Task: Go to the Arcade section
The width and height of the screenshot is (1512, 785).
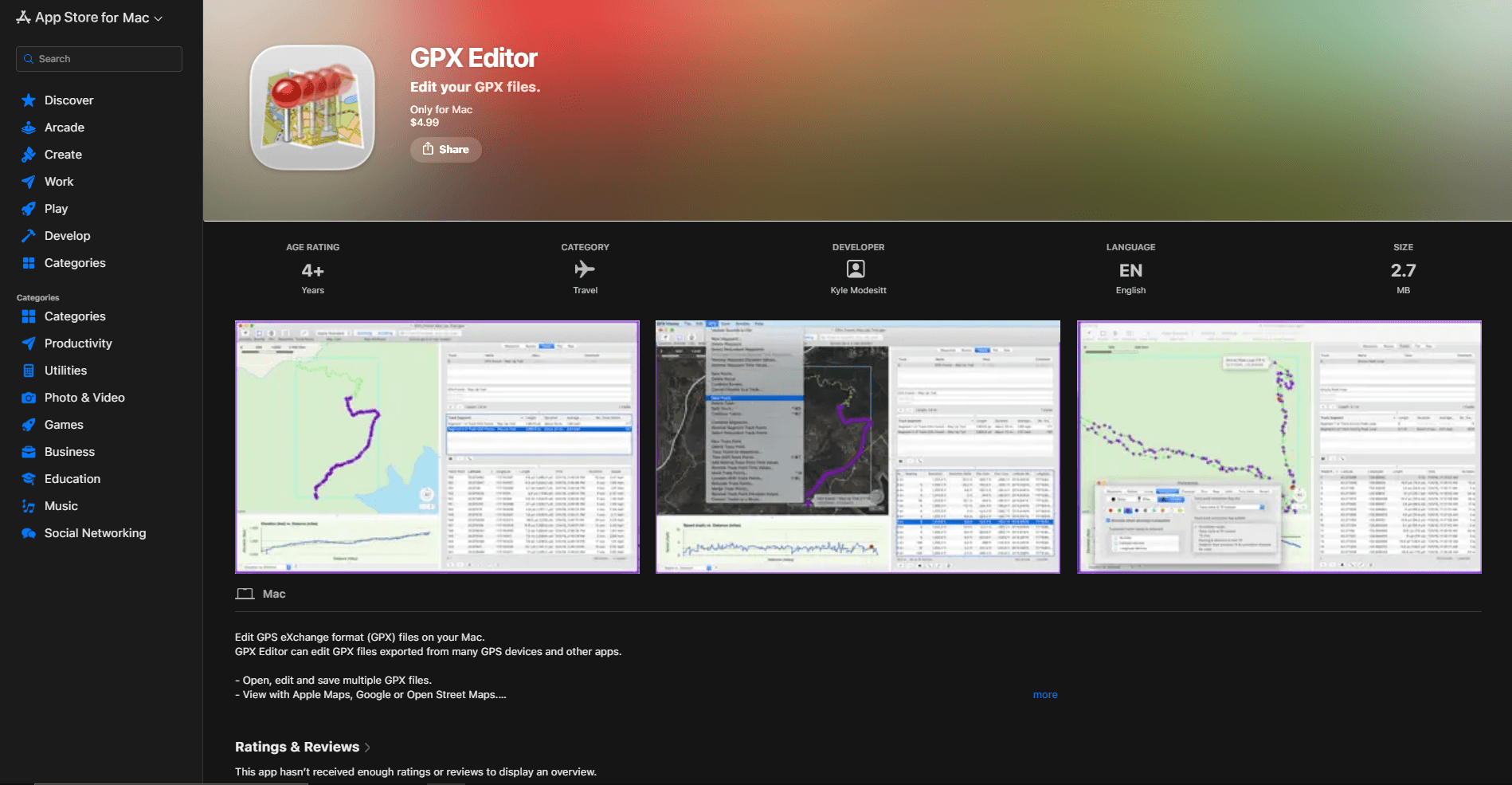Action: [65, 128]
